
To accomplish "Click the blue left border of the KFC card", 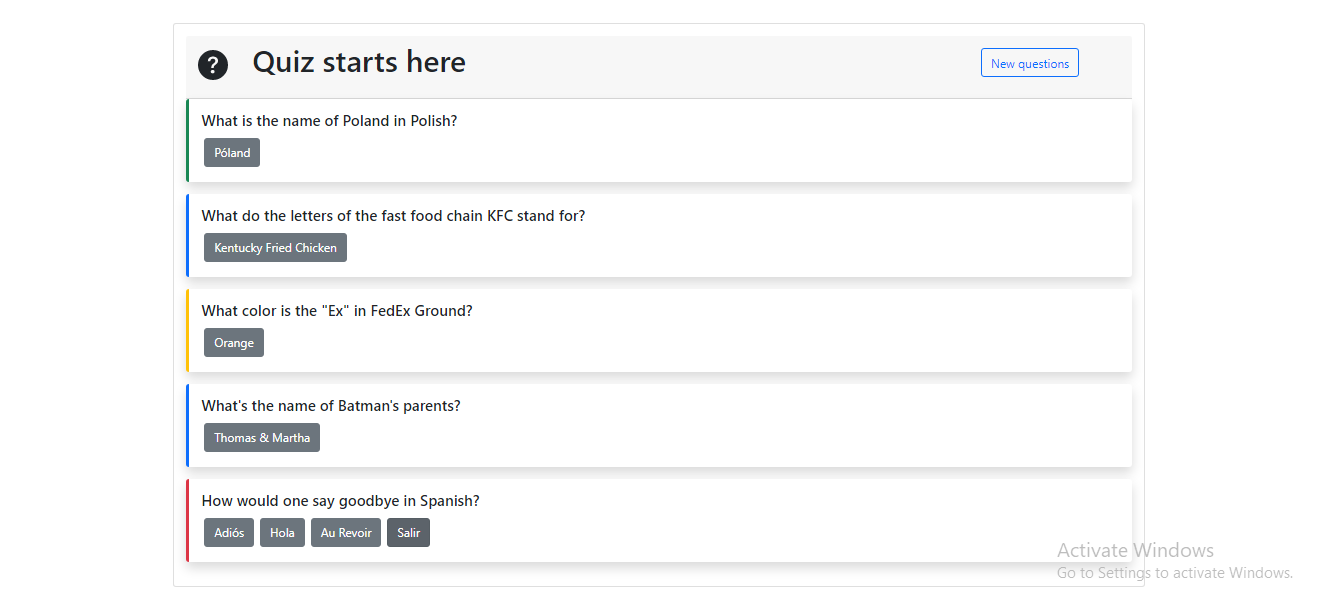I will coord(187,235).
